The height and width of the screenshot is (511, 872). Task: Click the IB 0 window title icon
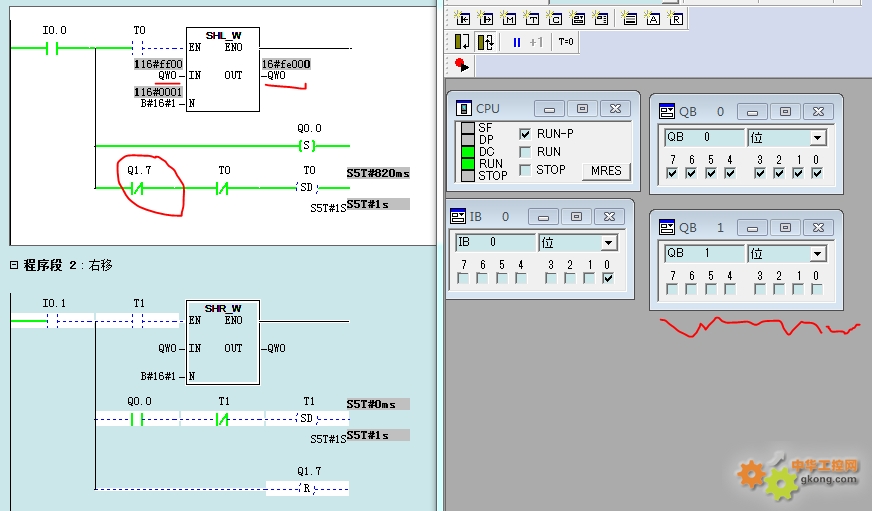click(x=458, y=216)
